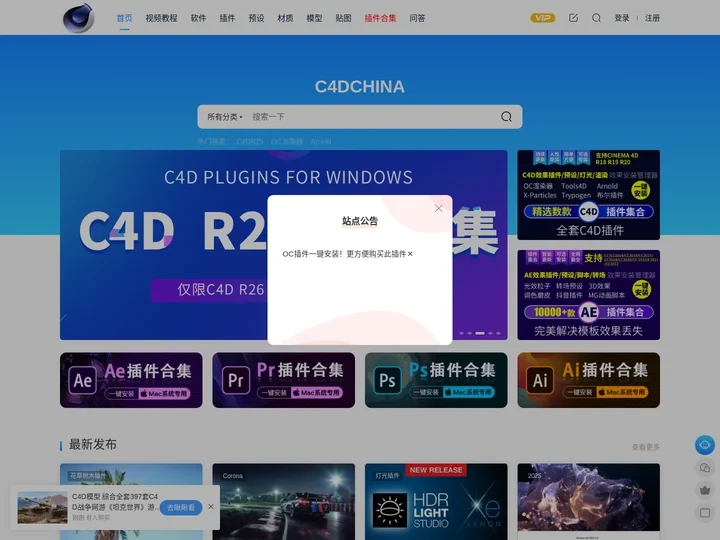
Task: Open the HDR Light Studio post thumbnail
Action: point(436,501)
